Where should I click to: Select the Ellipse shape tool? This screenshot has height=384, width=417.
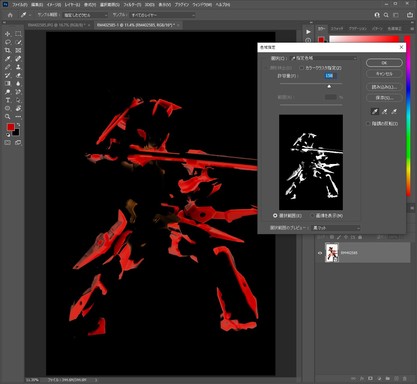7,108
